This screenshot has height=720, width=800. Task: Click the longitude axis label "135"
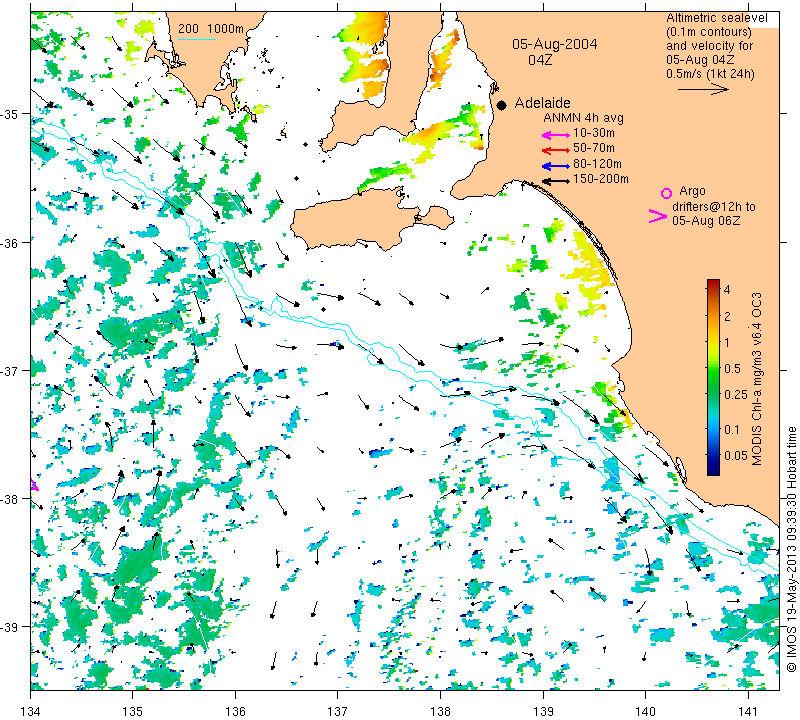[x=133, y=710]
